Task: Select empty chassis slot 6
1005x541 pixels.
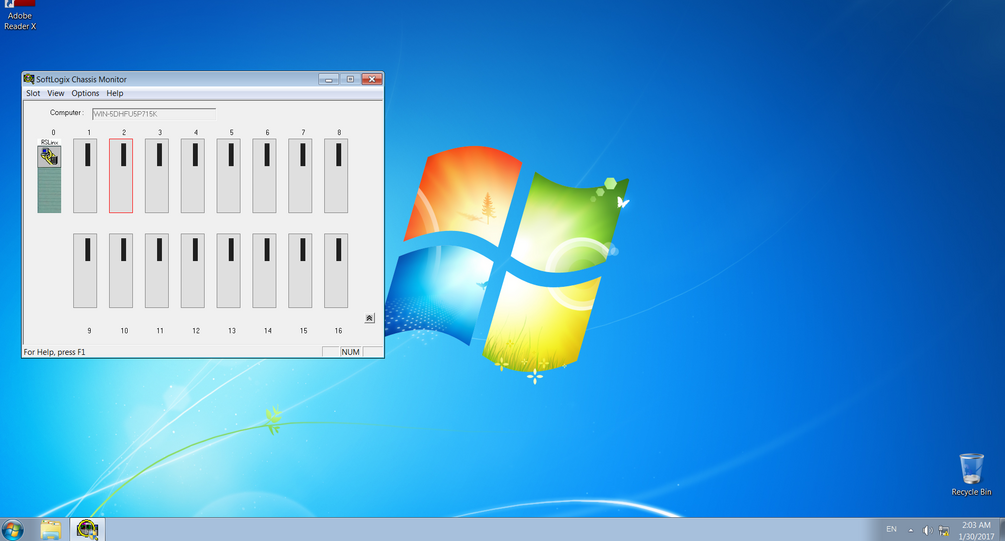Action: pyautogui.click(x=265, y=176)
